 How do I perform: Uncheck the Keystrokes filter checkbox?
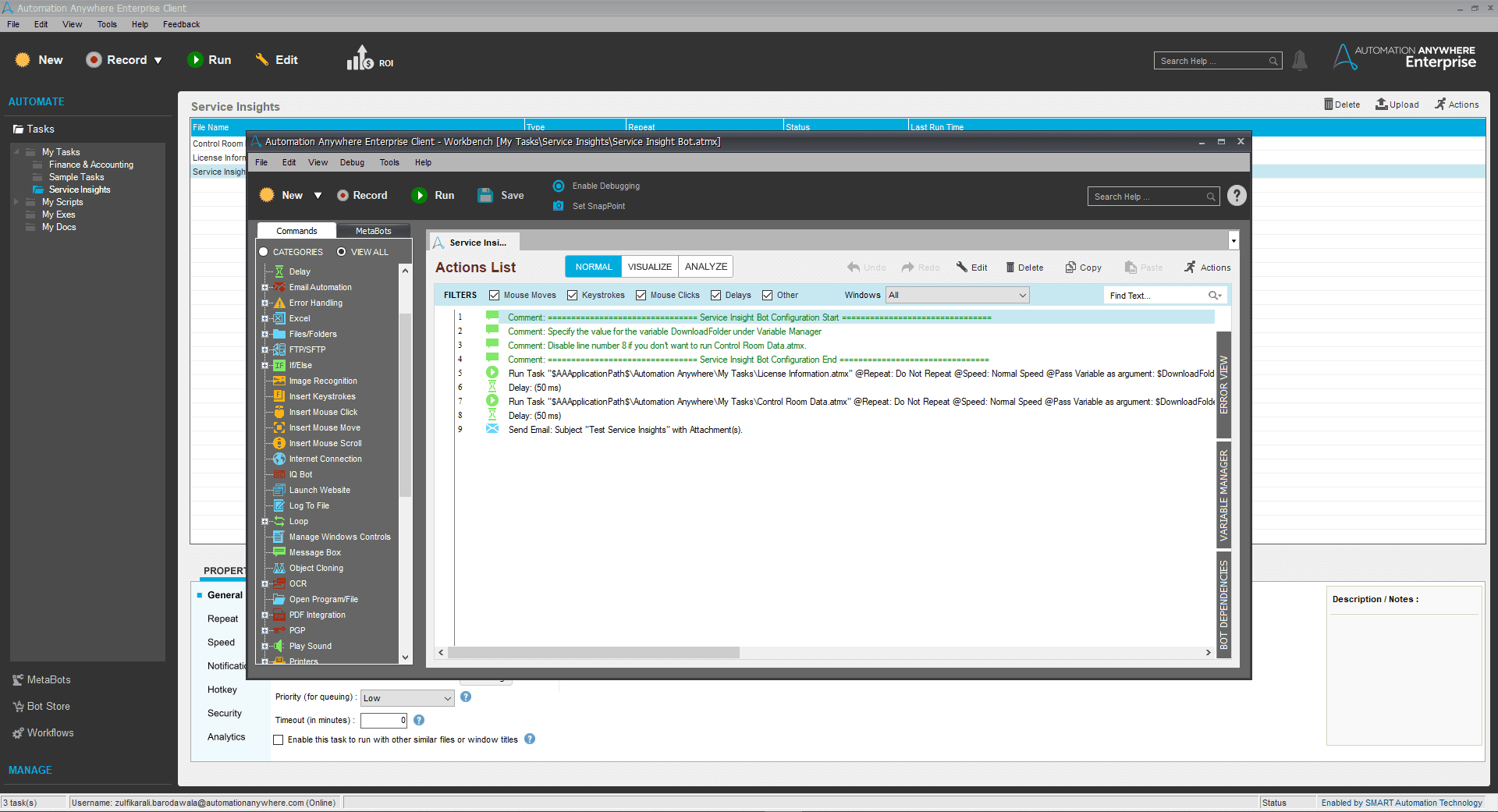click(572, 296)
